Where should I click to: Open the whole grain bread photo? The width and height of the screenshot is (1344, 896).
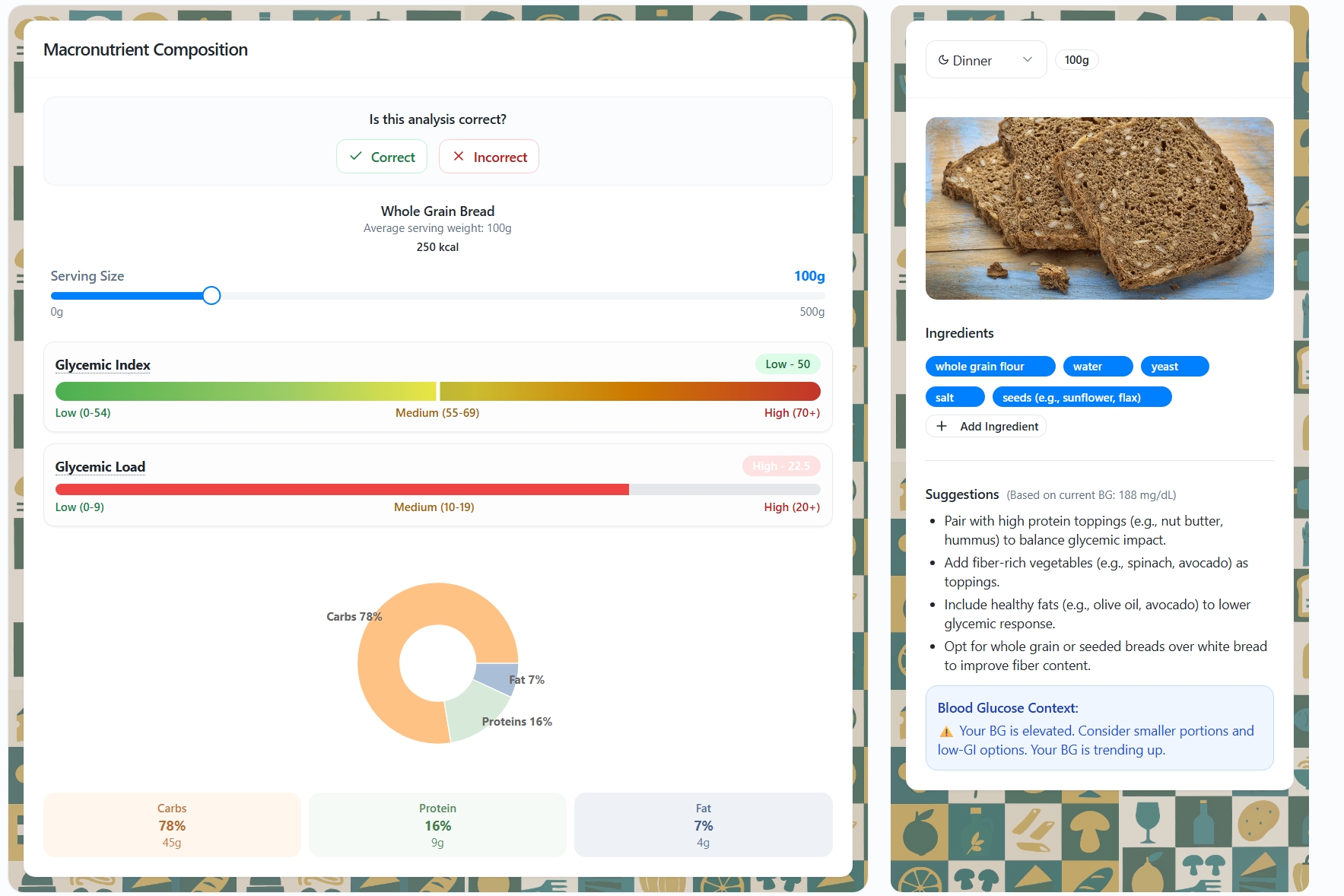click(x=1099, y=208)
